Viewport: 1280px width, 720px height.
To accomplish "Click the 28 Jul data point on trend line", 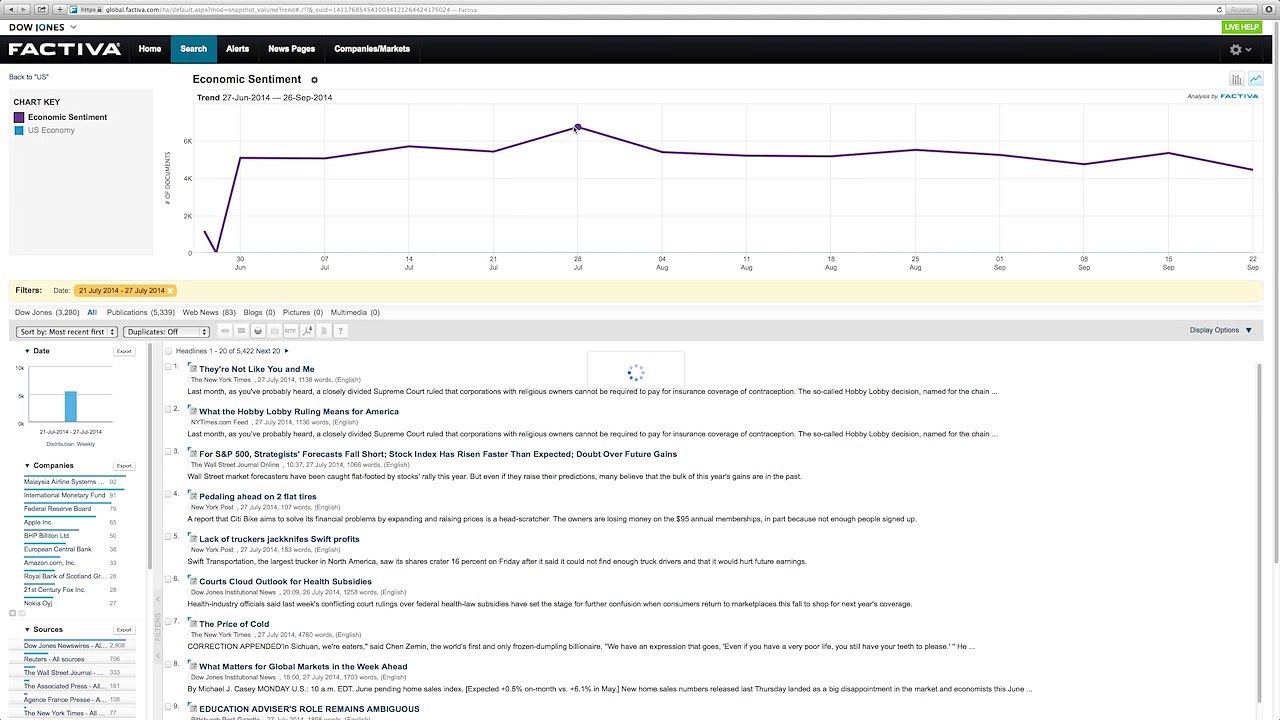I will coord(577,127).
